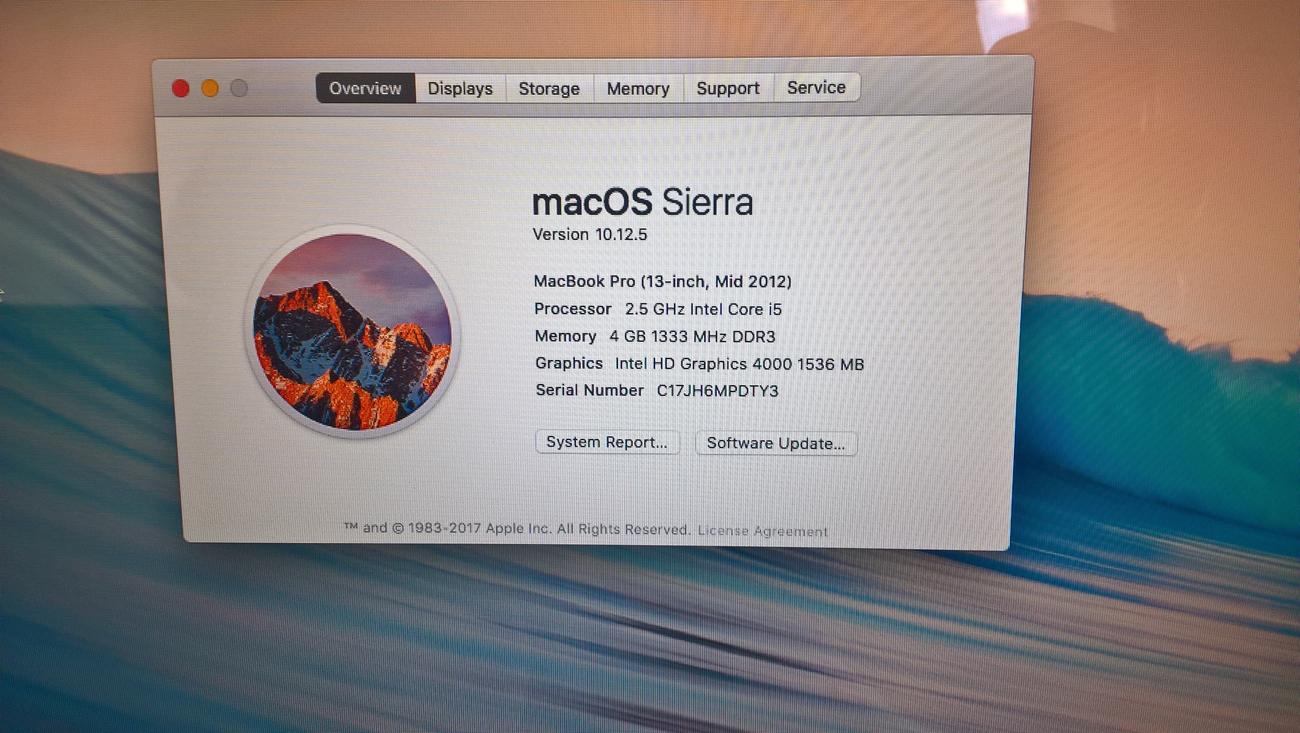Switch to the Overview tab
The width and height of the screenshot is (1300, 733).
(x=365, y=88)
